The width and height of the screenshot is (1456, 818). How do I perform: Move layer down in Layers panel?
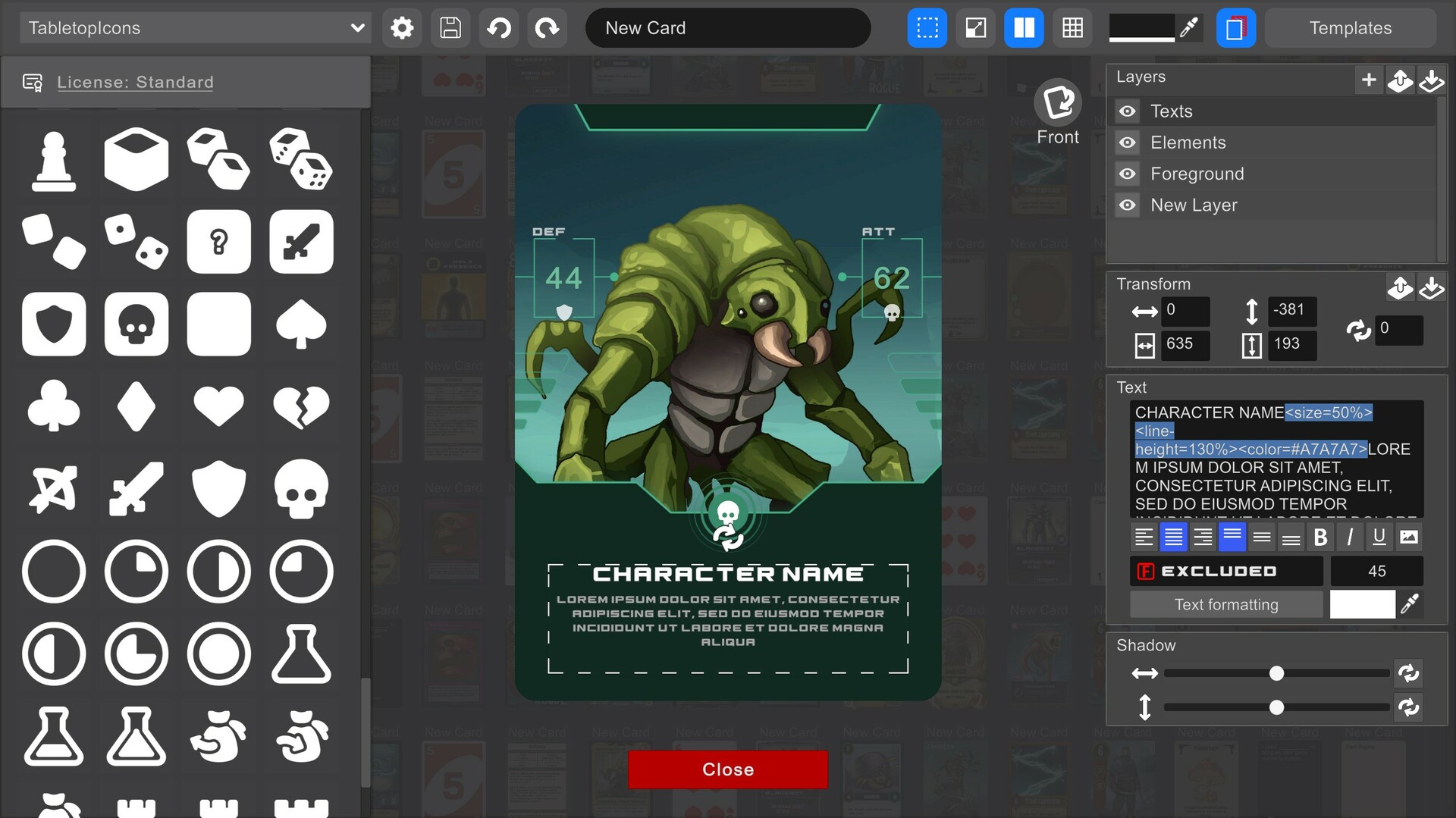click(x=1432, y=80)
